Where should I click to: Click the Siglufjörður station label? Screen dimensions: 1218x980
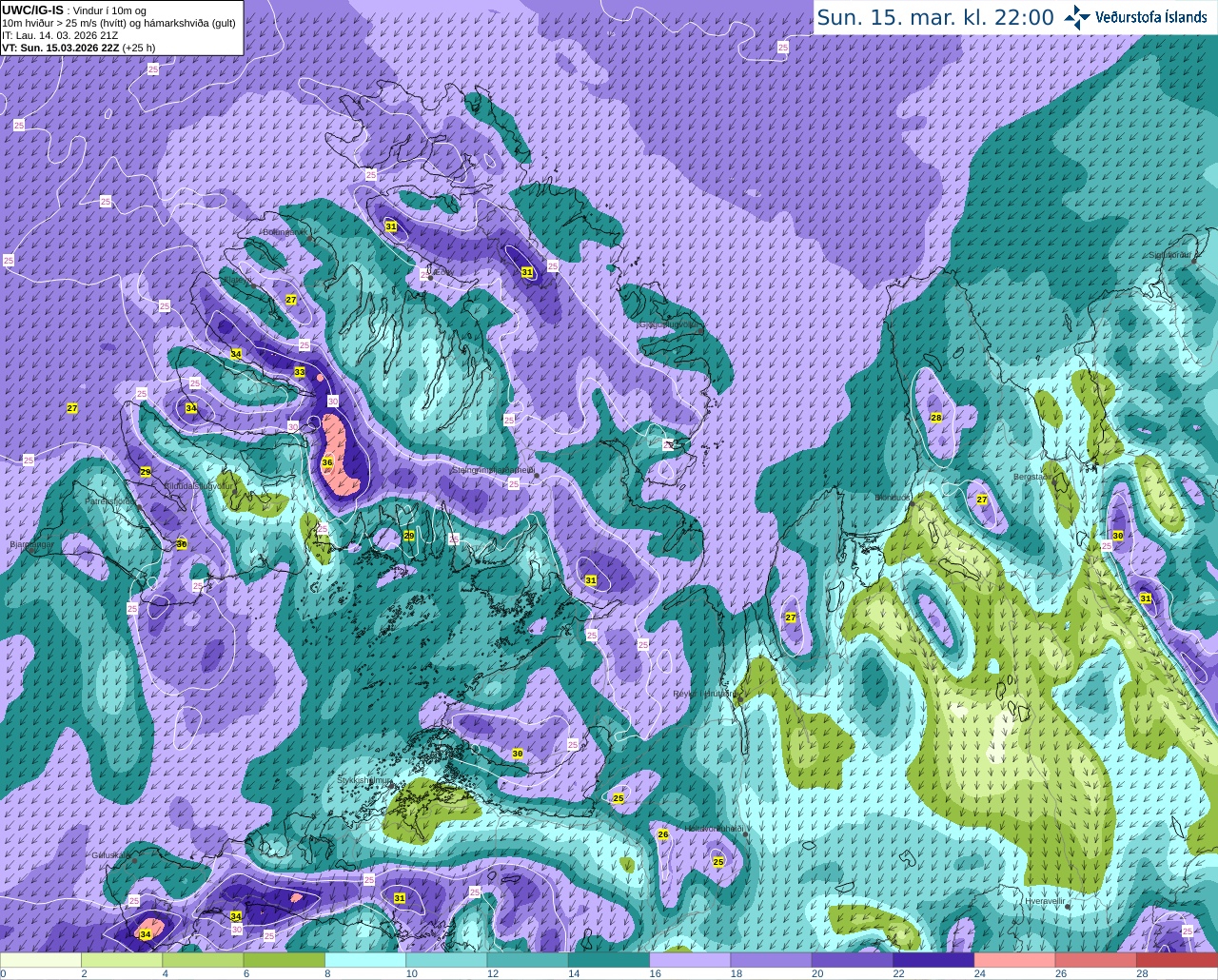pos(1170,255)
